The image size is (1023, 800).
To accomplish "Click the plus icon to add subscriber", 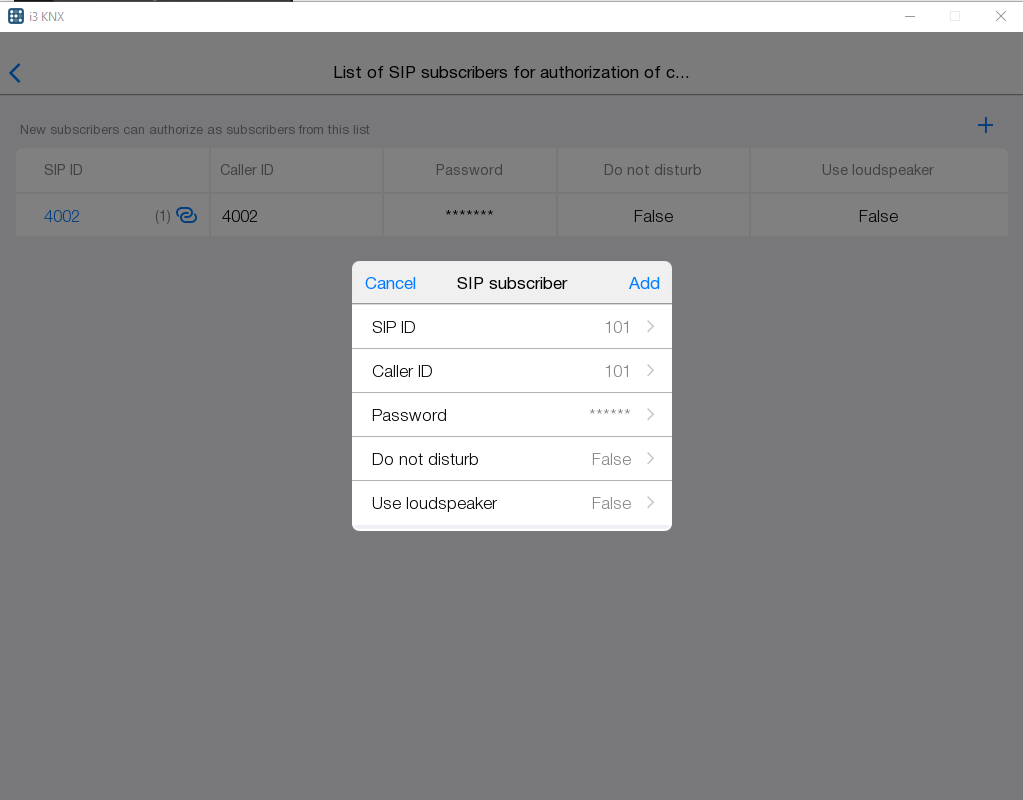I will point(985,125).
